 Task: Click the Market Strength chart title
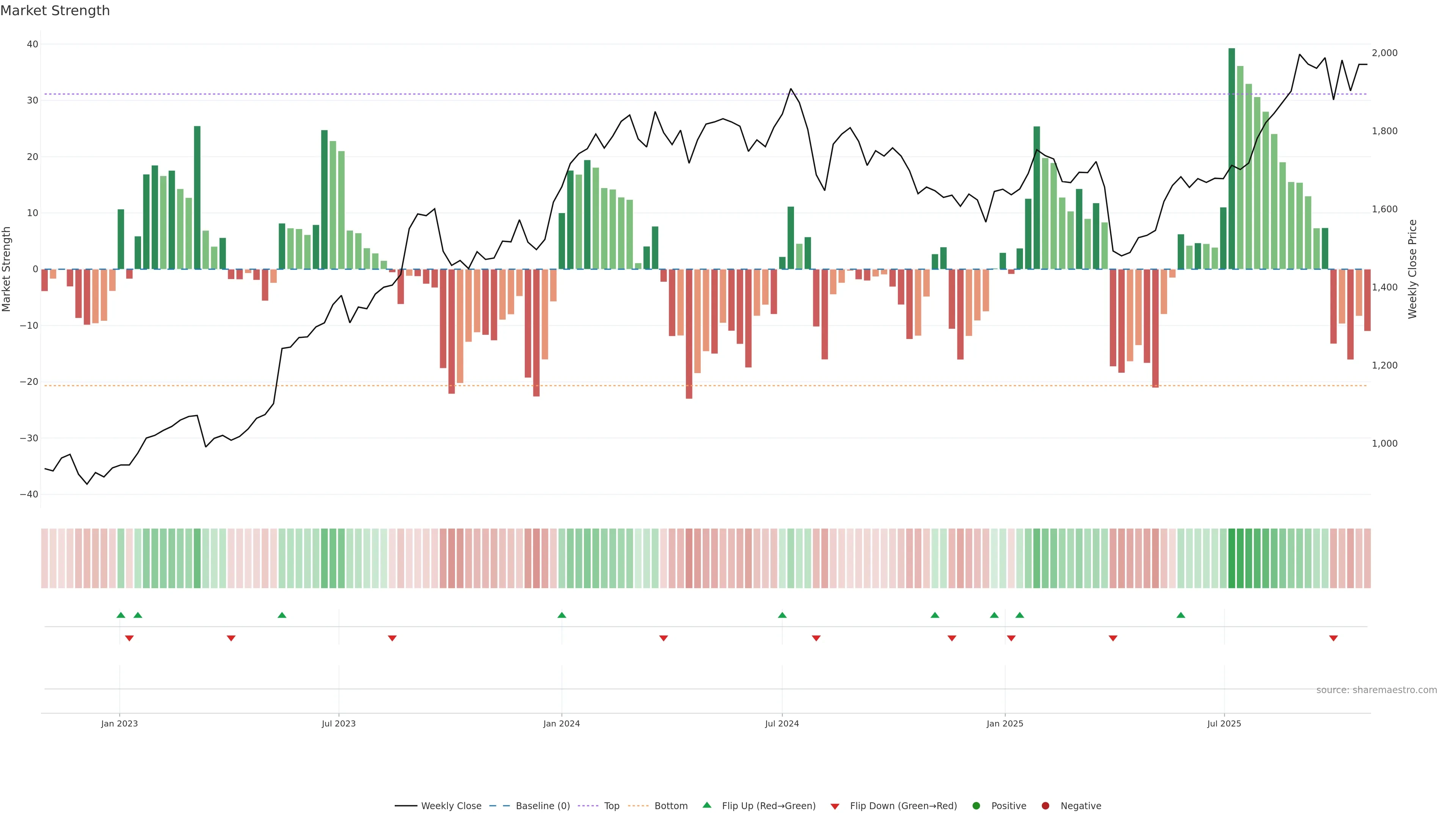coord(55,10)
